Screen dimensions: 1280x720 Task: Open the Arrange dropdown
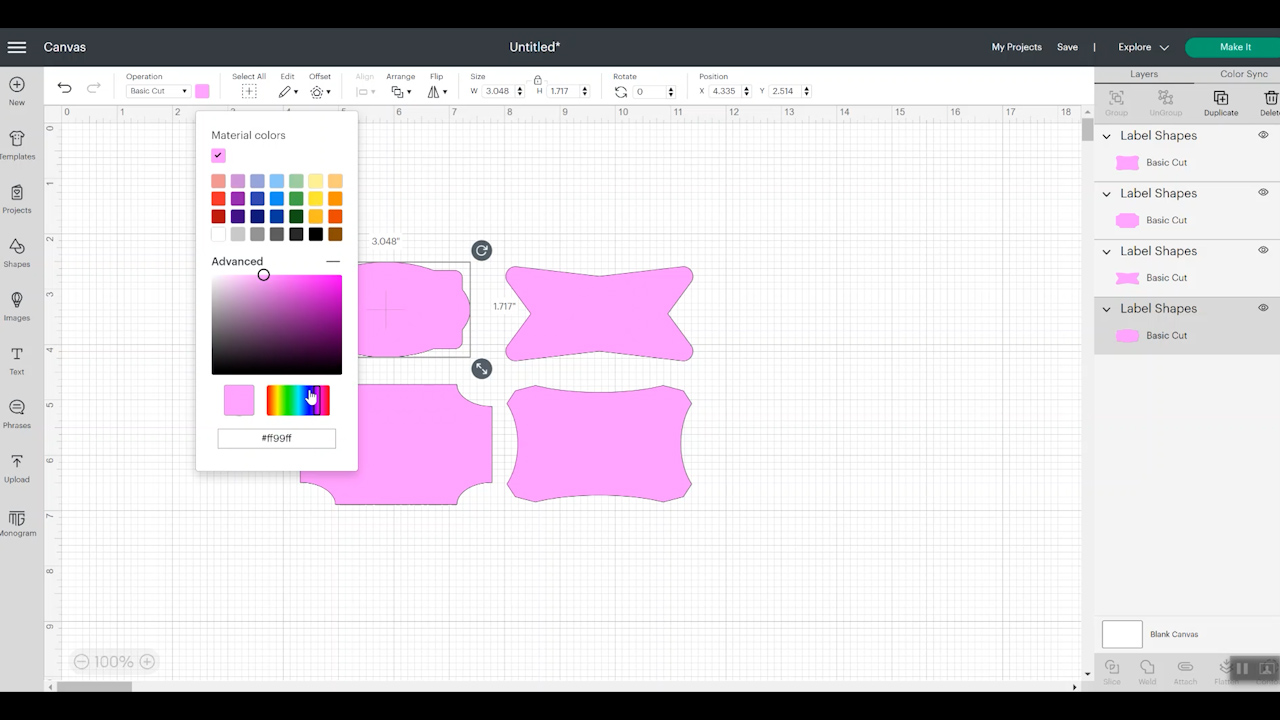[x=400, y=91]
